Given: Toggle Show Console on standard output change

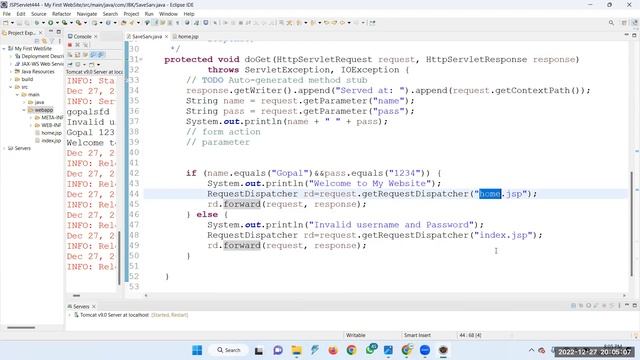Looking at the screenshot, I should click(93, 54).
